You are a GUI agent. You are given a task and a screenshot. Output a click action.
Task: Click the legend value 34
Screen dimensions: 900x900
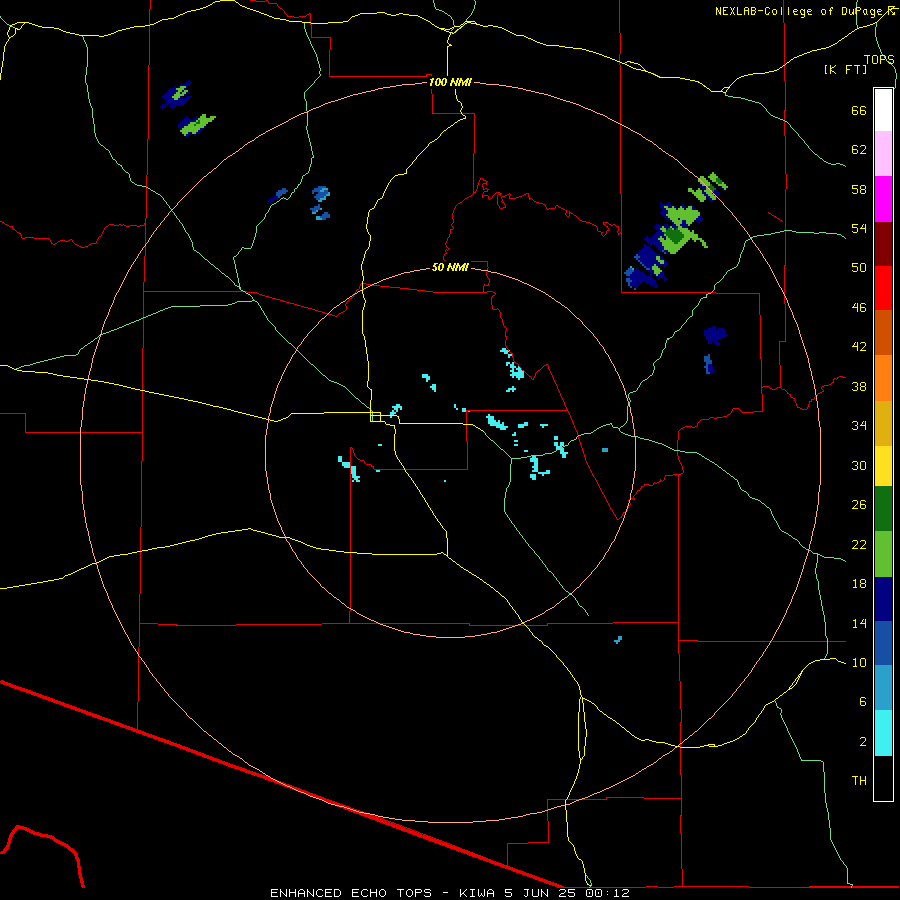(x=859, y=425)
